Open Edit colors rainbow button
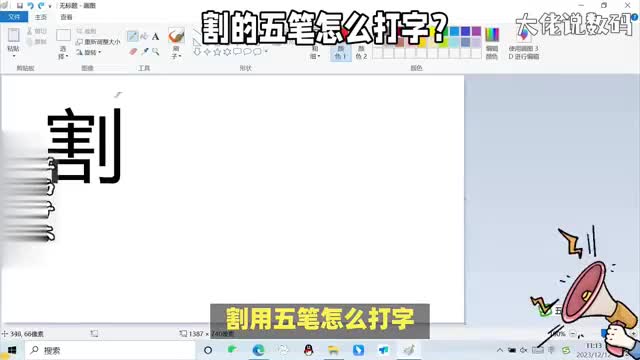 coord(492,43)
